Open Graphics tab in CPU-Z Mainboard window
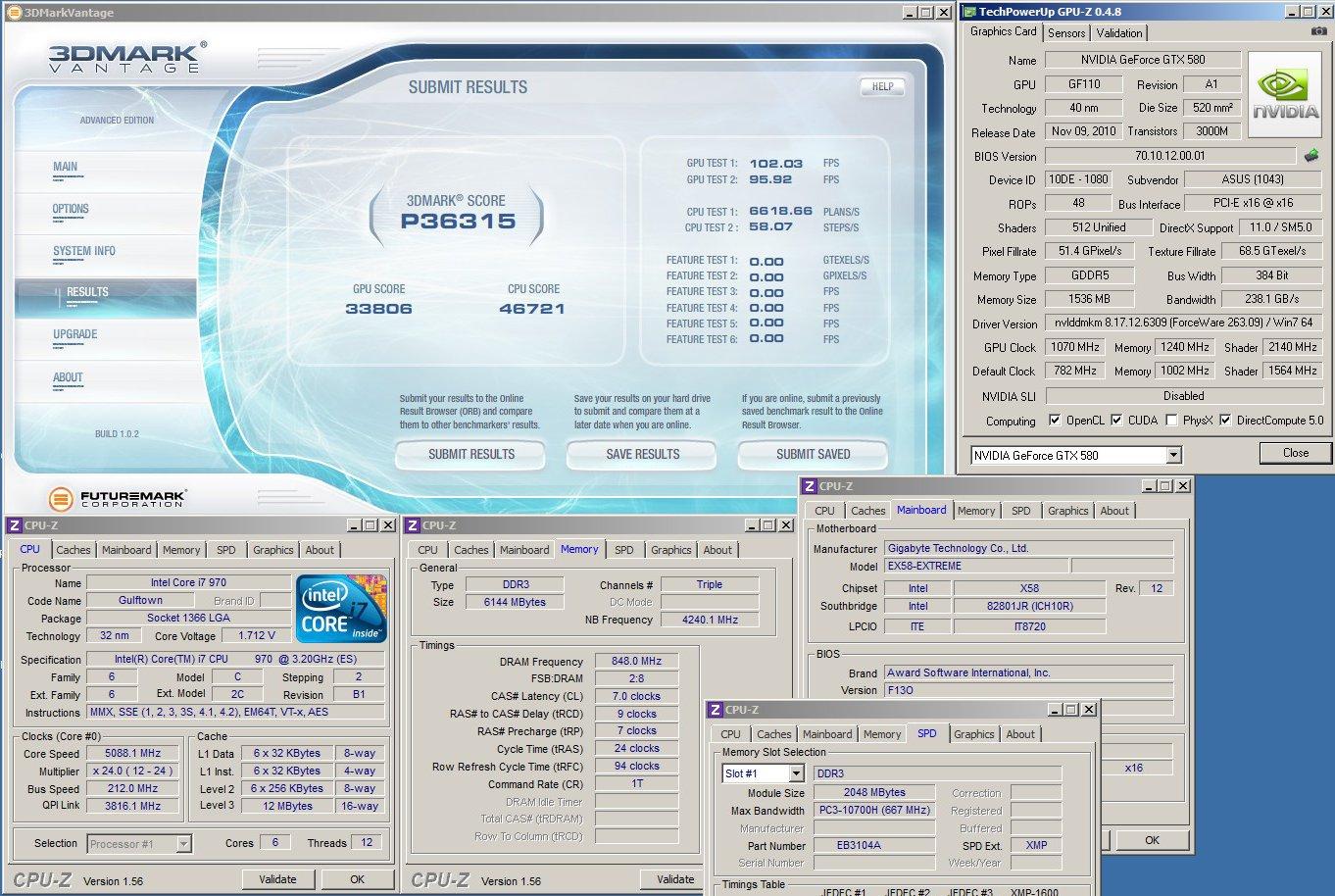The width and height of the screenshot is (1335, 896). (1067, 511)
